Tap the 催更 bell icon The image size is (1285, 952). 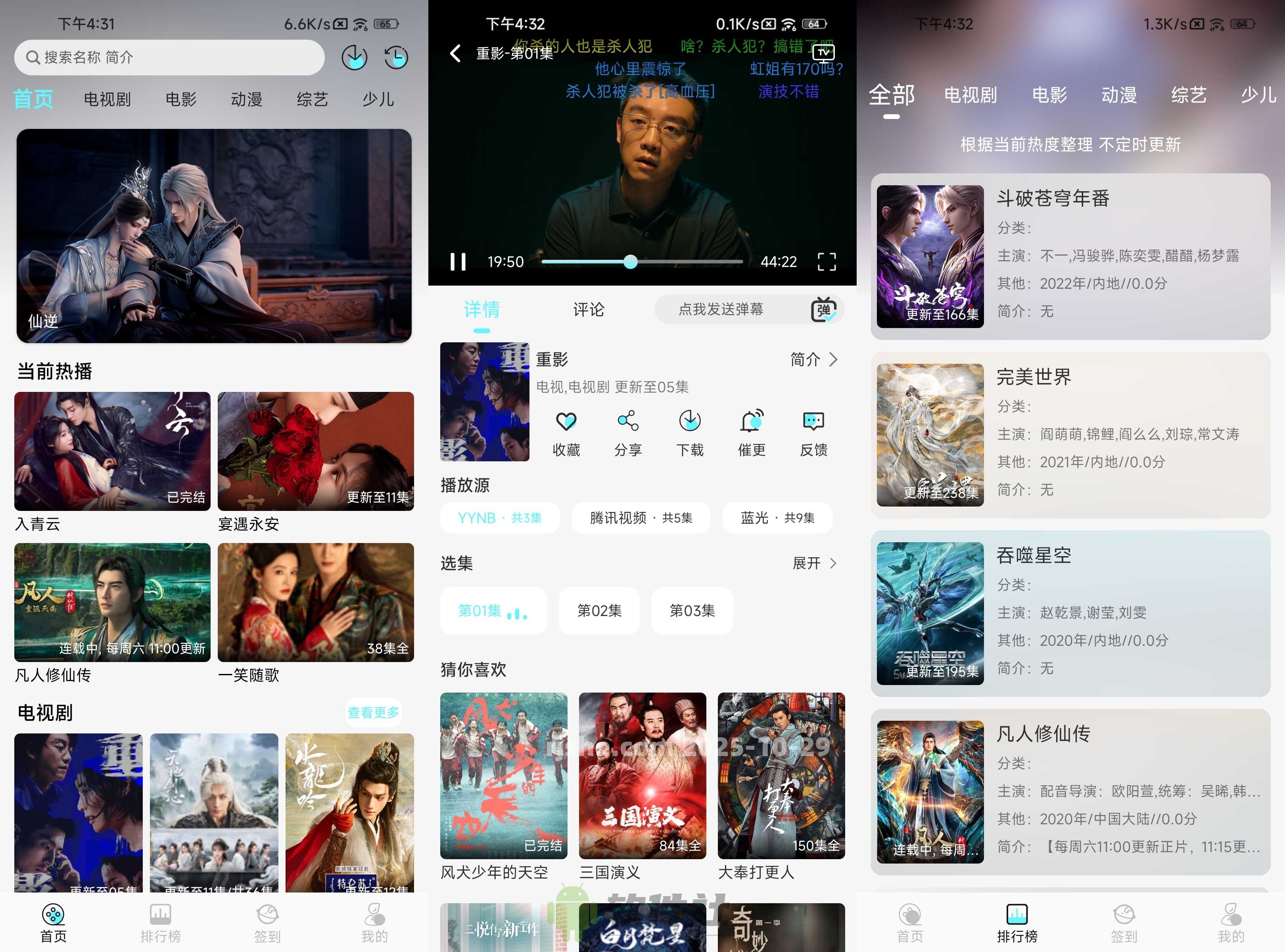pos(752,422)
